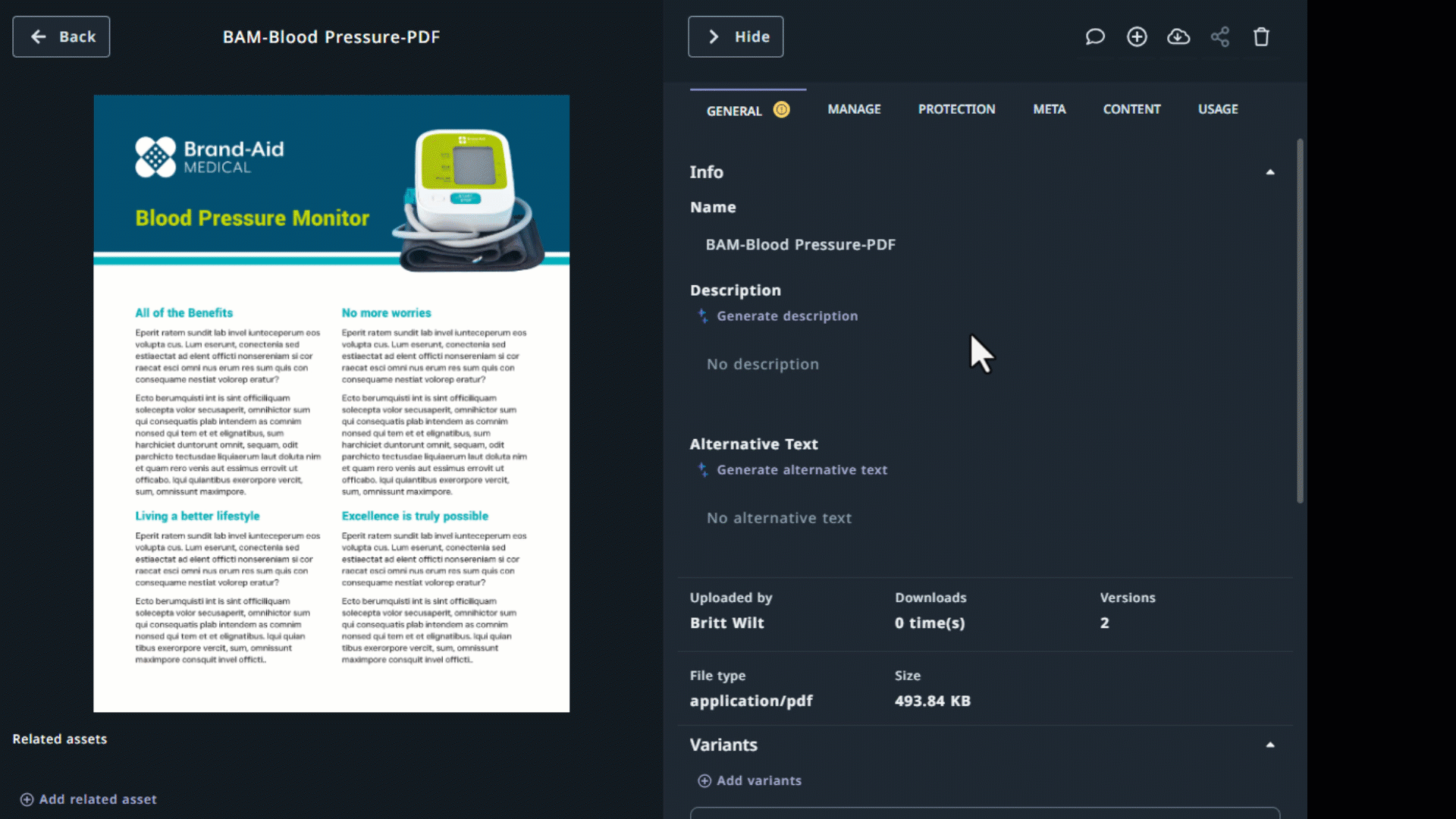1456x819 pixels.
Task: Switch to the Manage tab
Action: (x=854, y=109)
